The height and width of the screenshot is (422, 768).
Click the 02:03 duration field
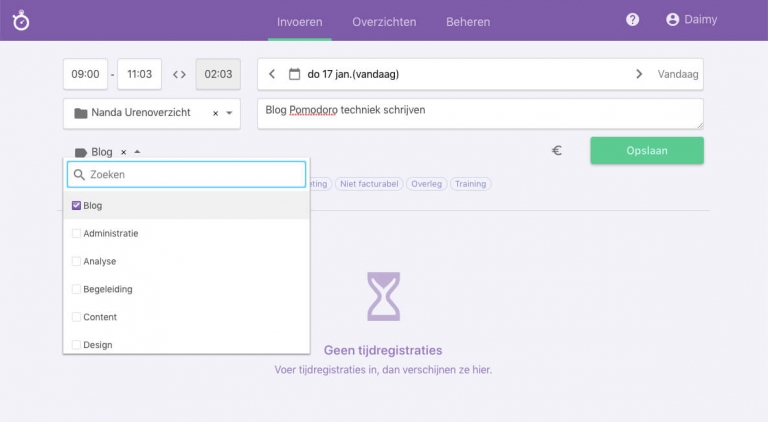coord(218,74)
